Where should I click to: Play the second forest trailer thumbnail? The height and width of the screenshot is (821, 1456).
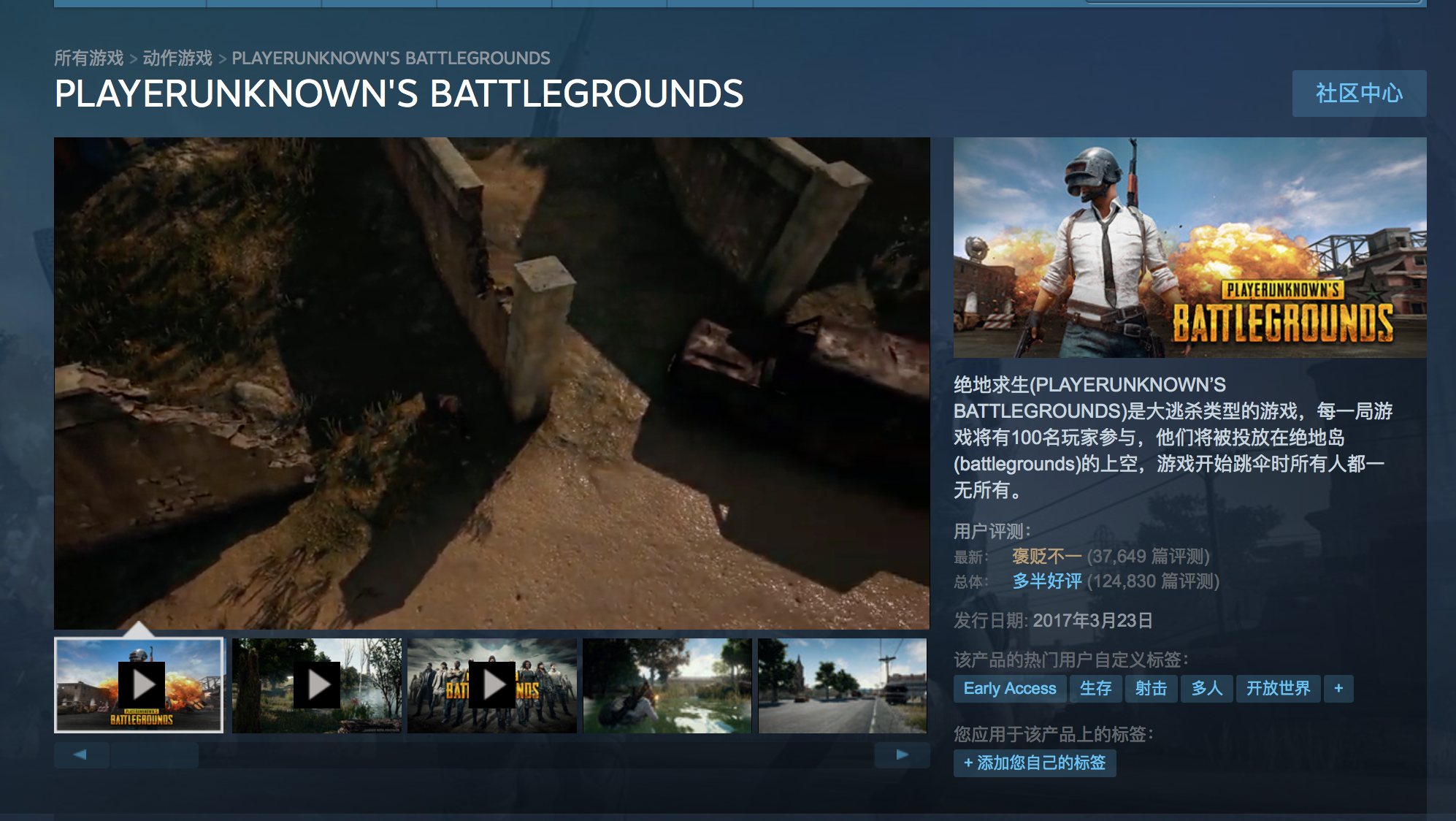click(317, 685)
